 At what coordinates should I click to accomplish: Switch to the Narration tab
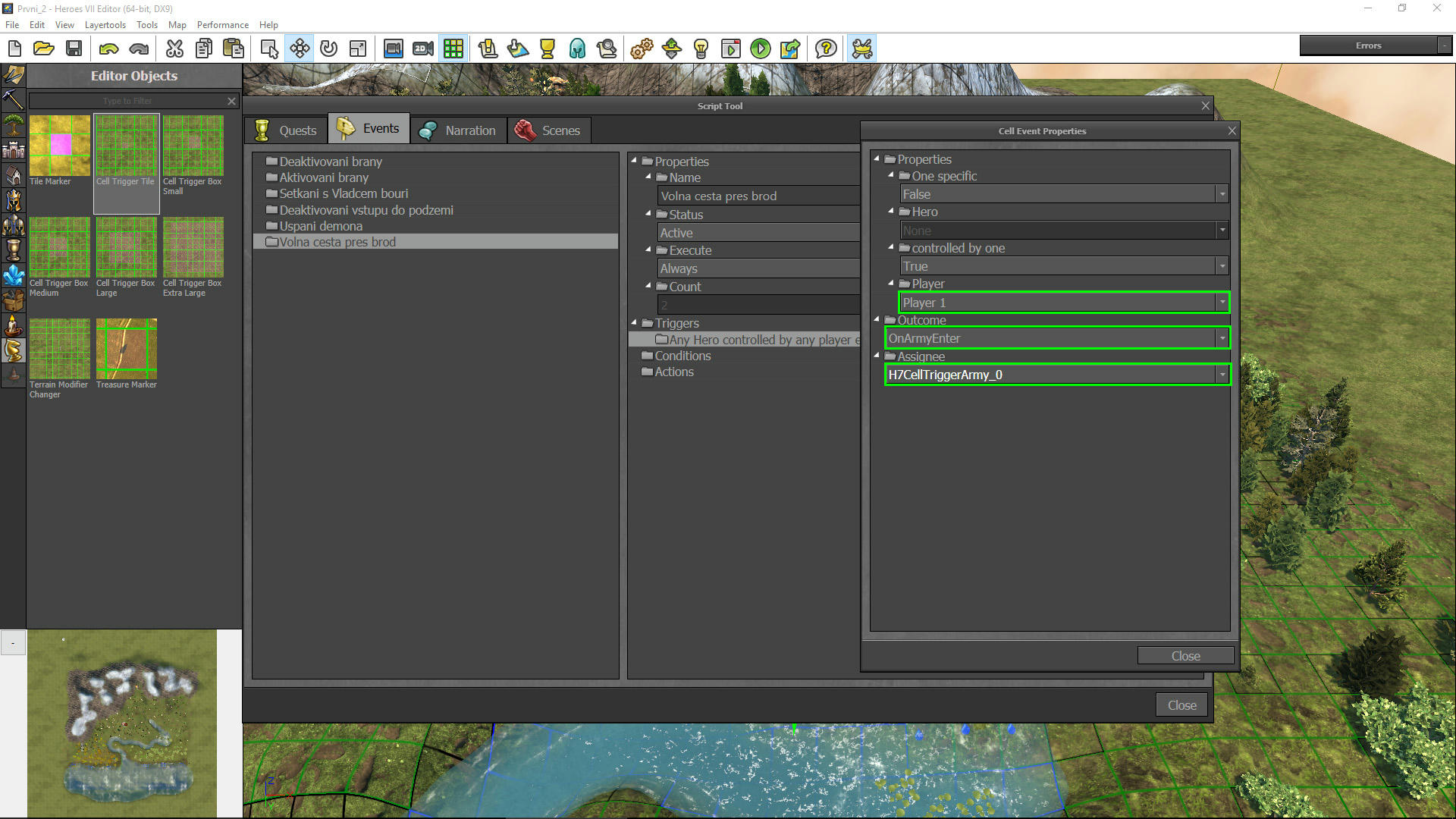point(458,130)
